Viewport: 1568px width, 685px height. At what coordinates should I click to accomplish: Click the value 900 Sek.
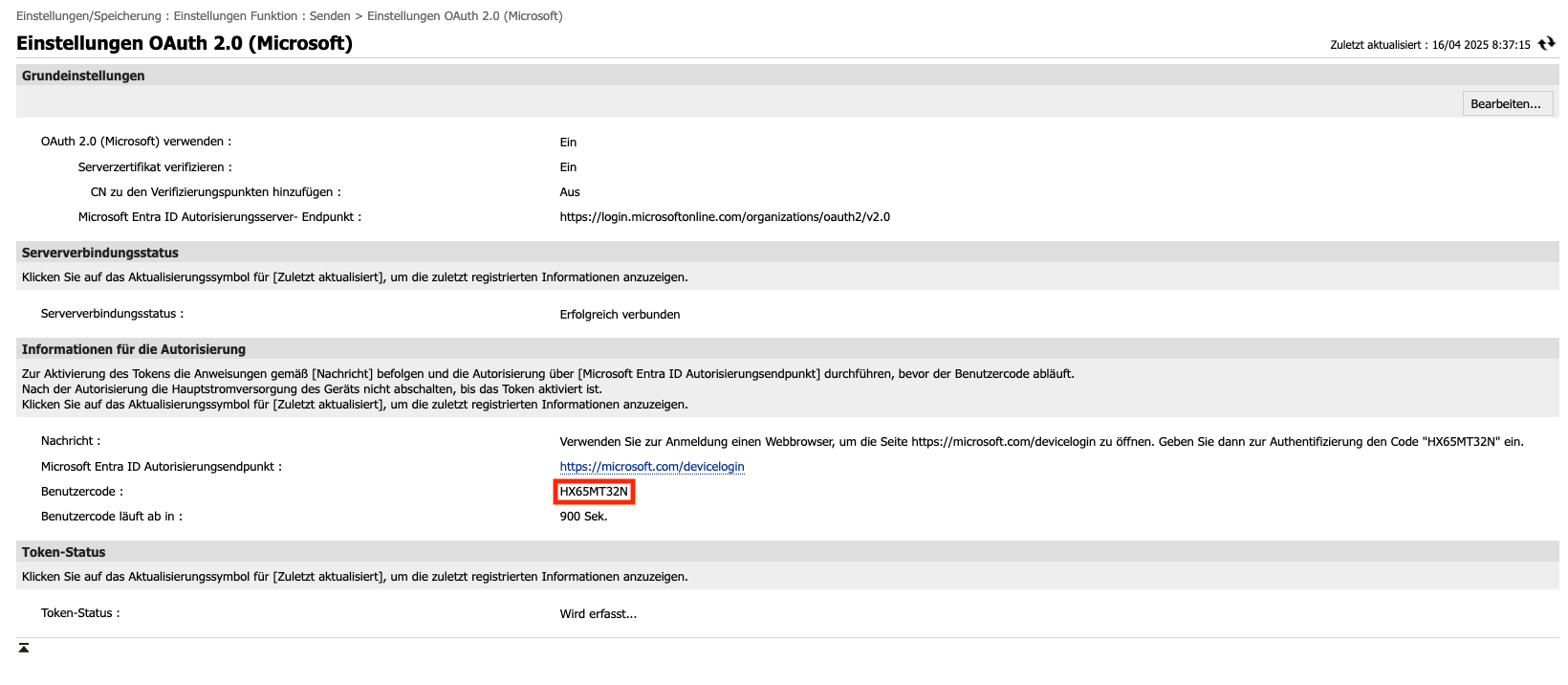[x=583, y=517]
